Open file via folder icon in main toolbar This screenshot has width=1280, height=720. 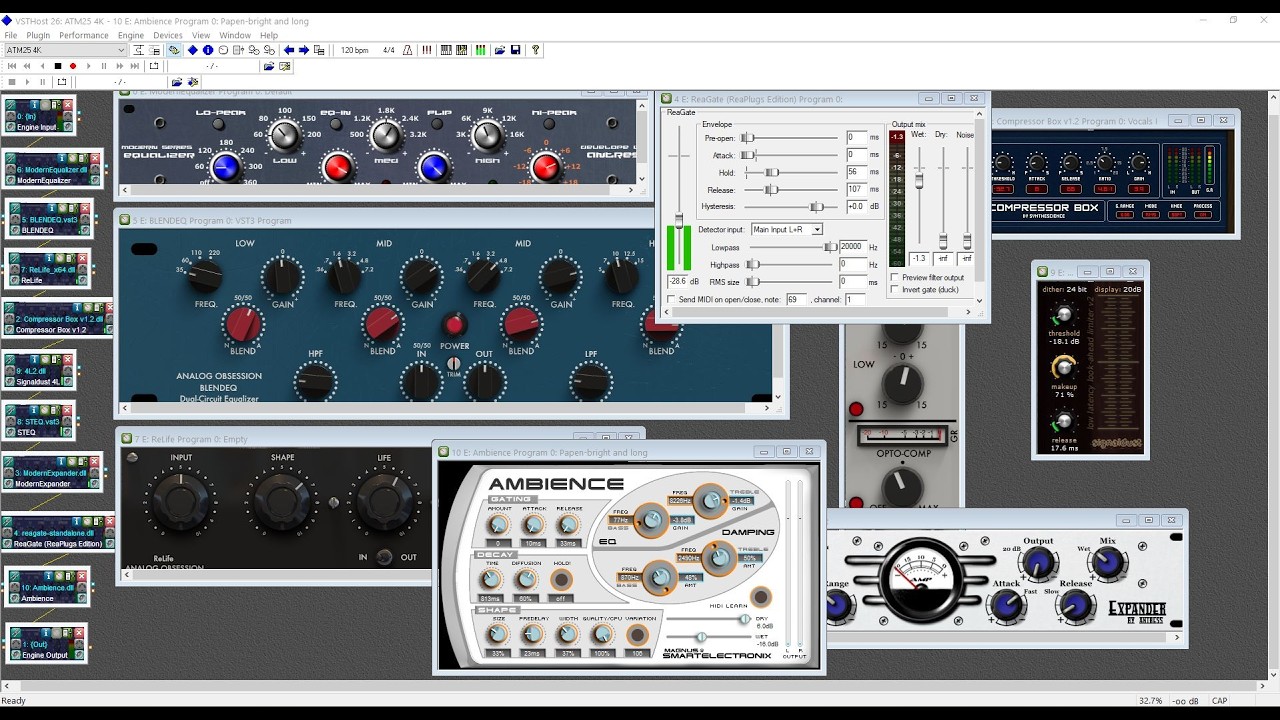pos(499,50)
